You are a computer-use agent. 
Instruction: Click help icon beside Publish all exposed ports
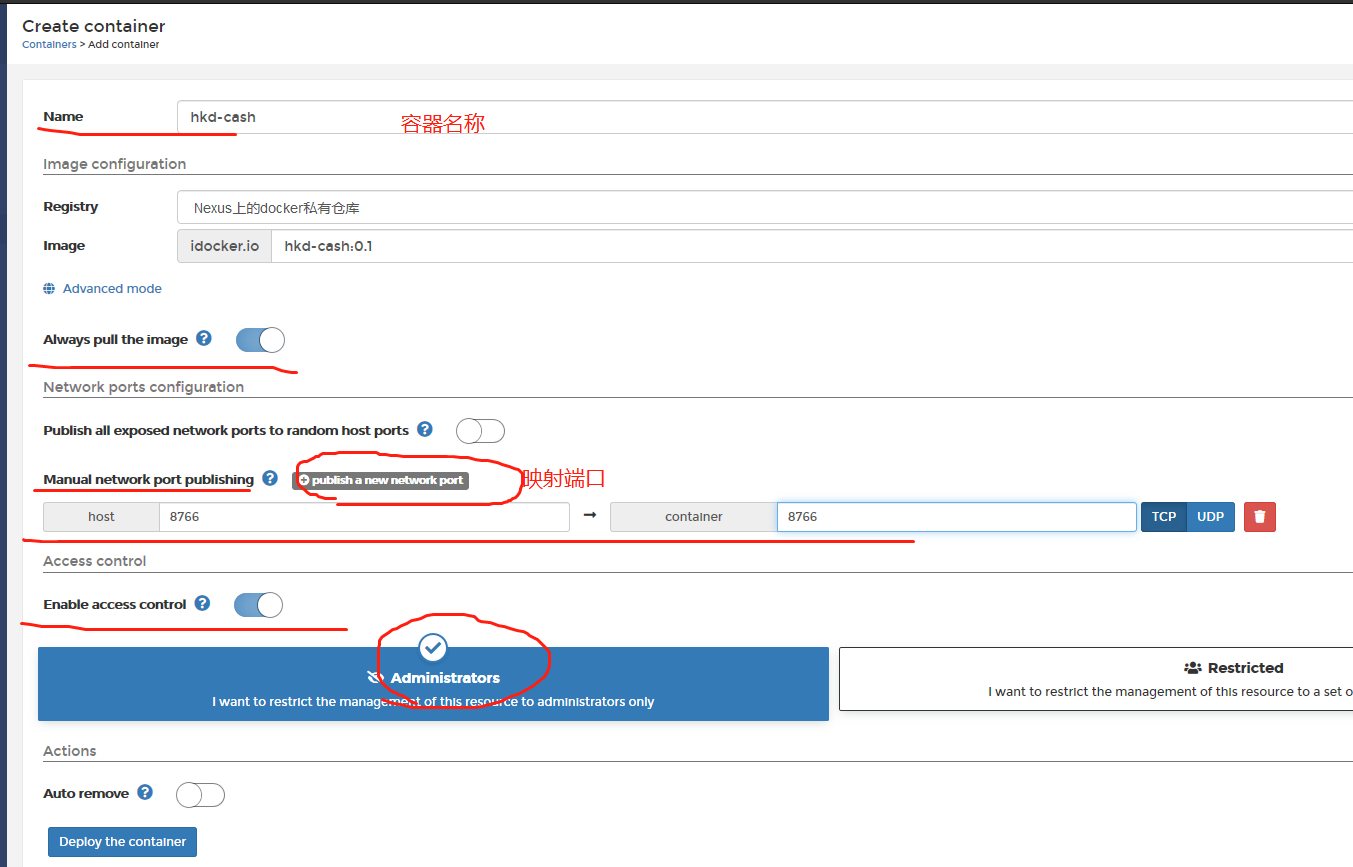(x=425, y=429)
